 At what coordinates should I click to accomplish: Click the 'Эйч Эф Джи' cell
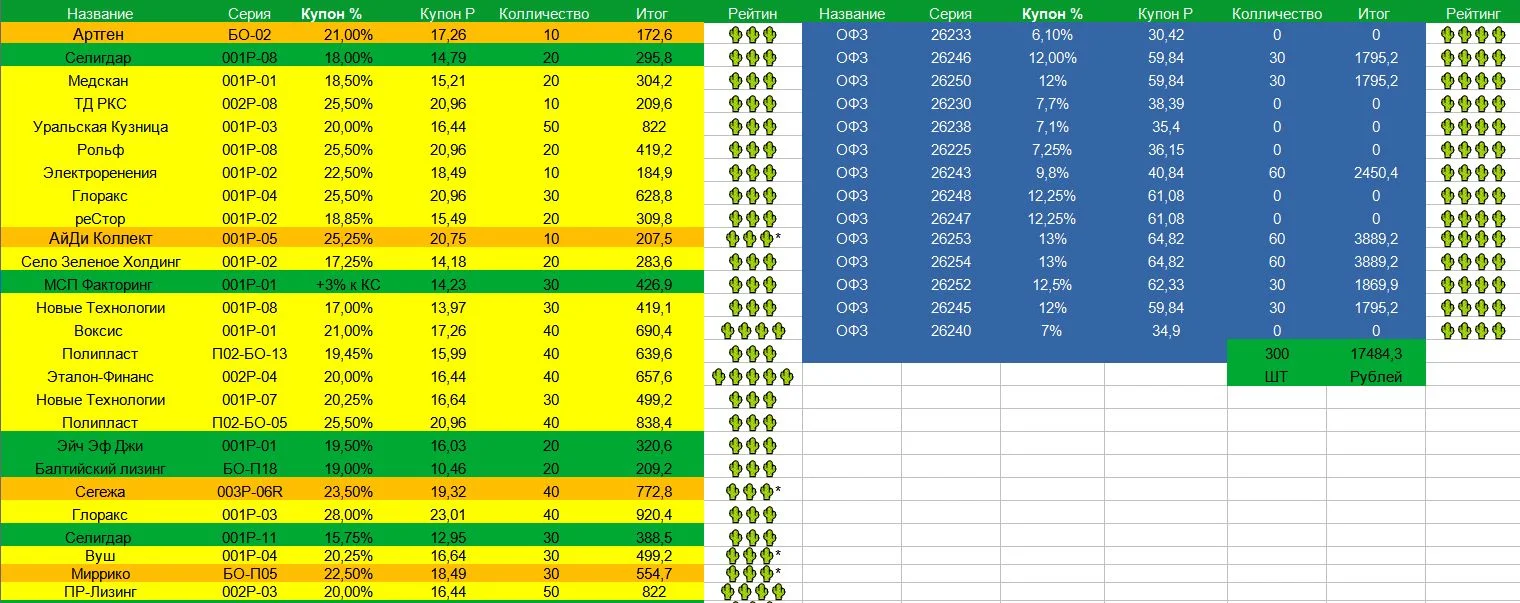tap(99, 446)
